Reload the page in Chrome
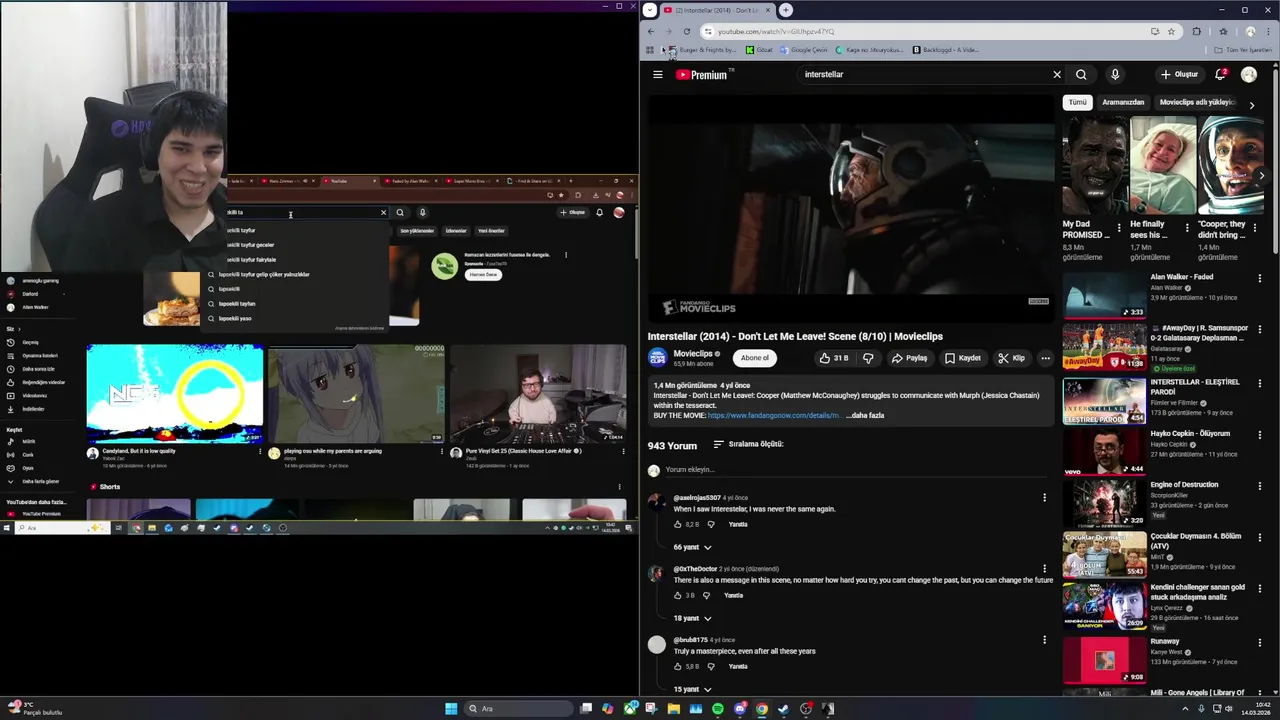The height and width of the screenshot is (720, 1280). 686,31
